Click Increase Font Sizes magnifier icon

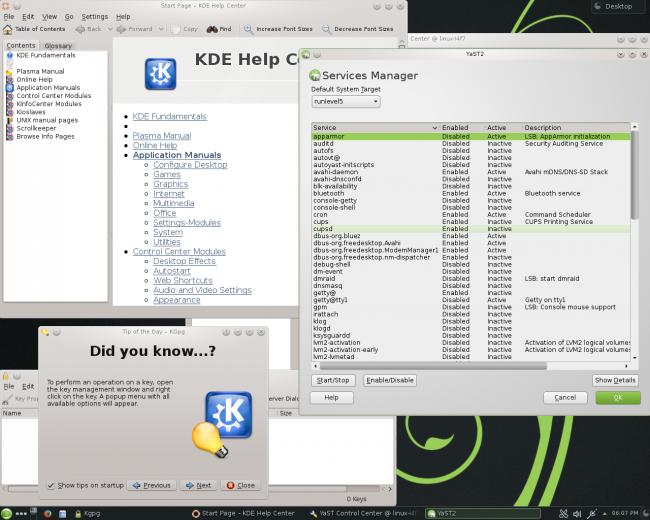pos(248,29)
